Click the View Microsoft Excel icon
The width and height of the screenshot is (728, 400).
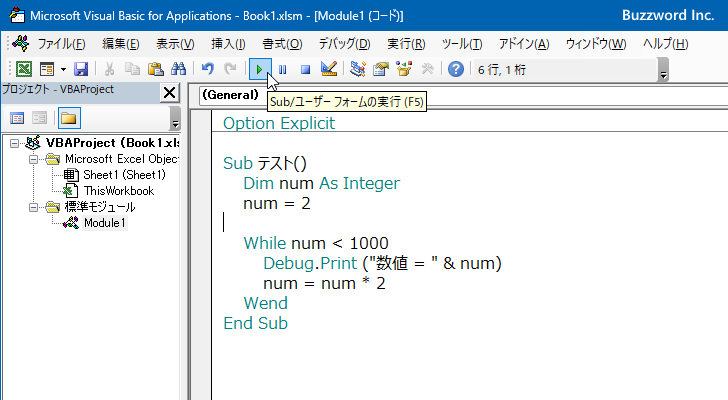click(x=24, y=70)
